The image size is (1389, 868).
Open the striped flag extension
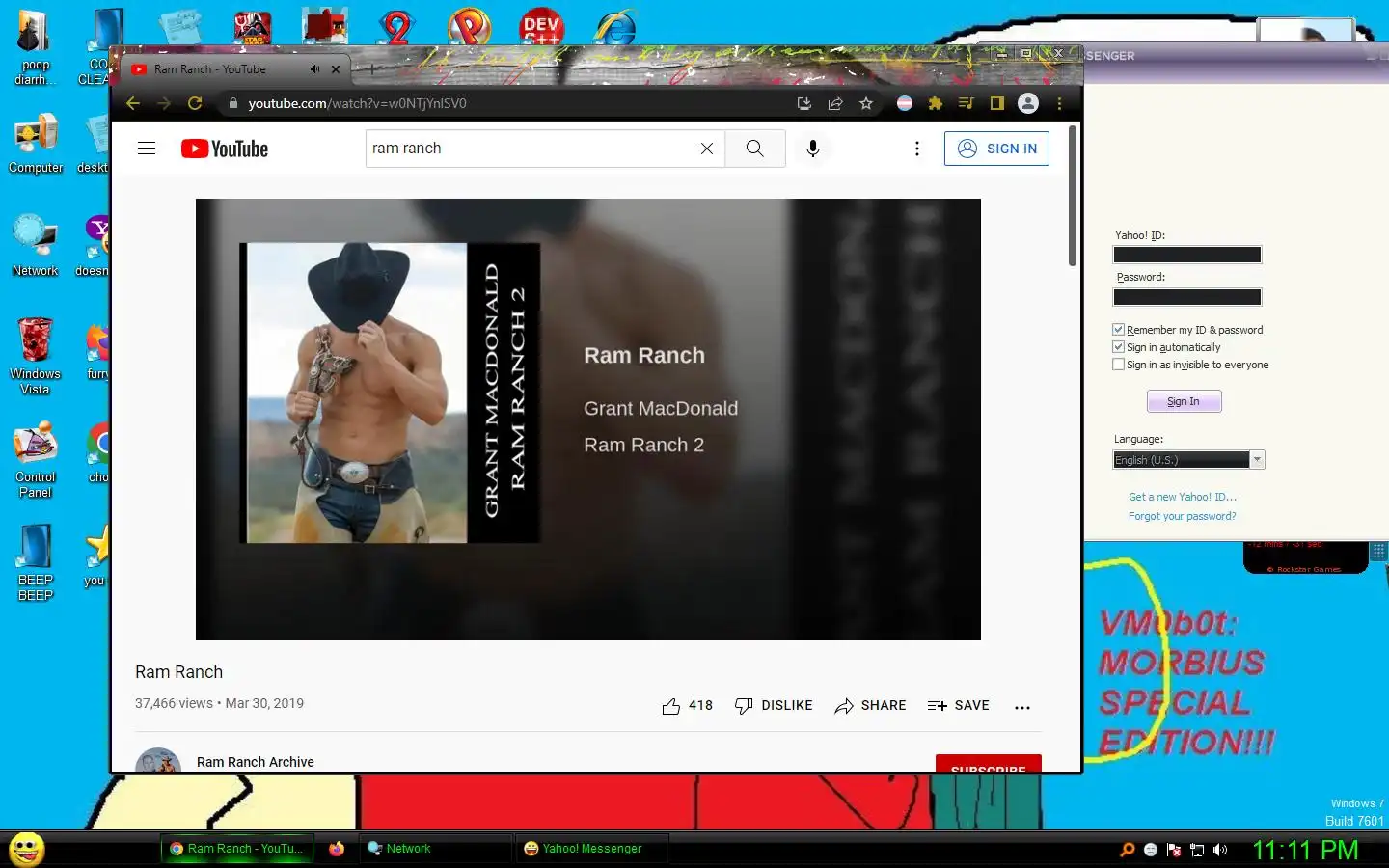pos(905,103)
